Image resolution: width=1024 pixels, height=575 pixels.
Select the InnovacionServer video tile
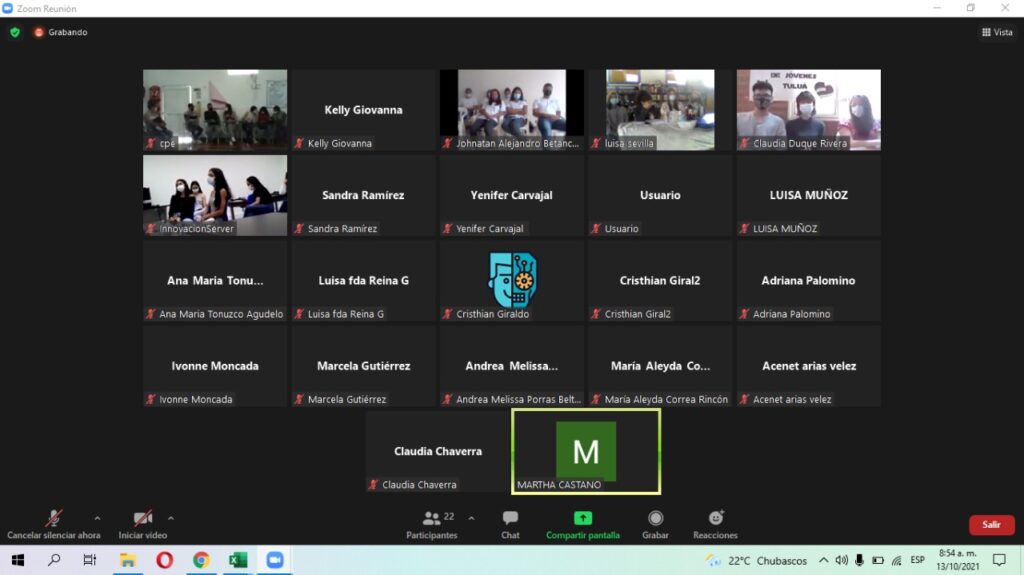[215, 194]
